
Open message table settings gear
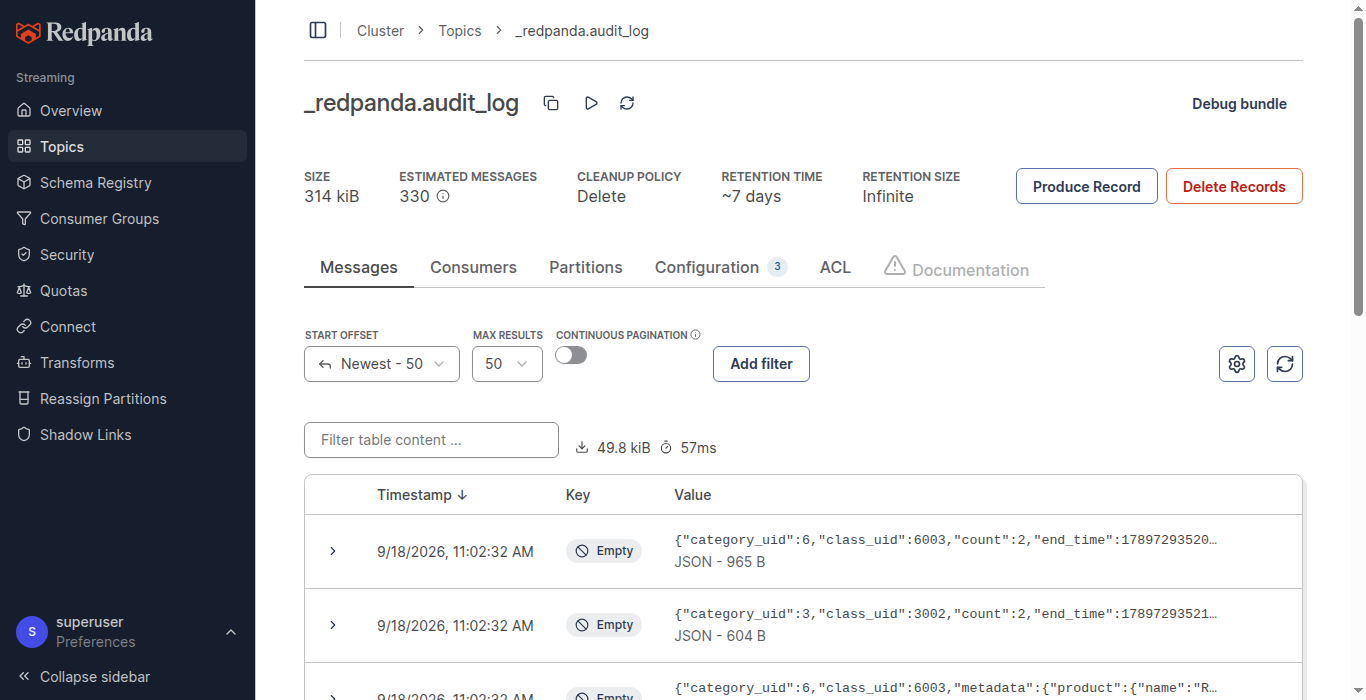[1237, 364]
